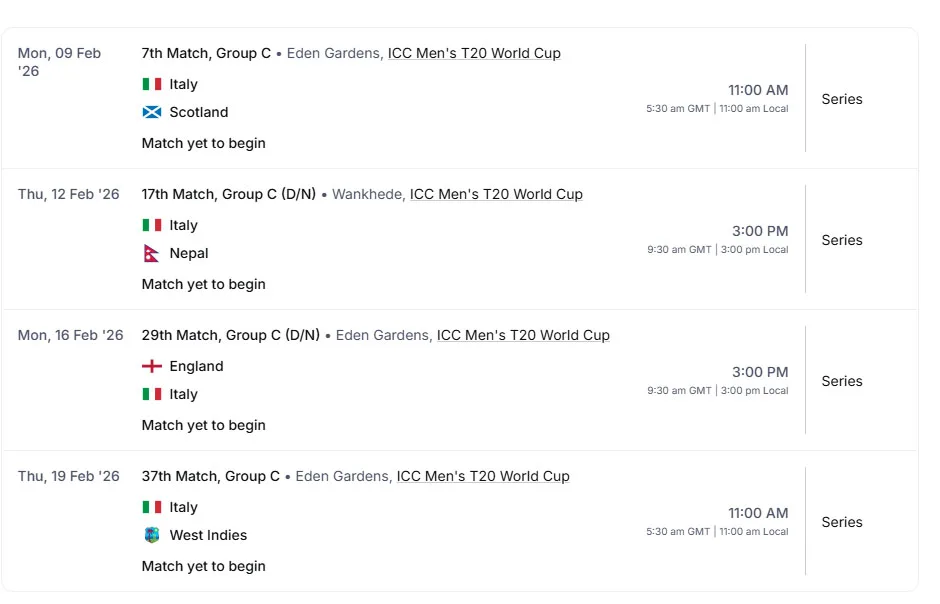The height and width of the screenshot is (604, 940).
Task: Select the West Indies team name
Action: point(208,536)
